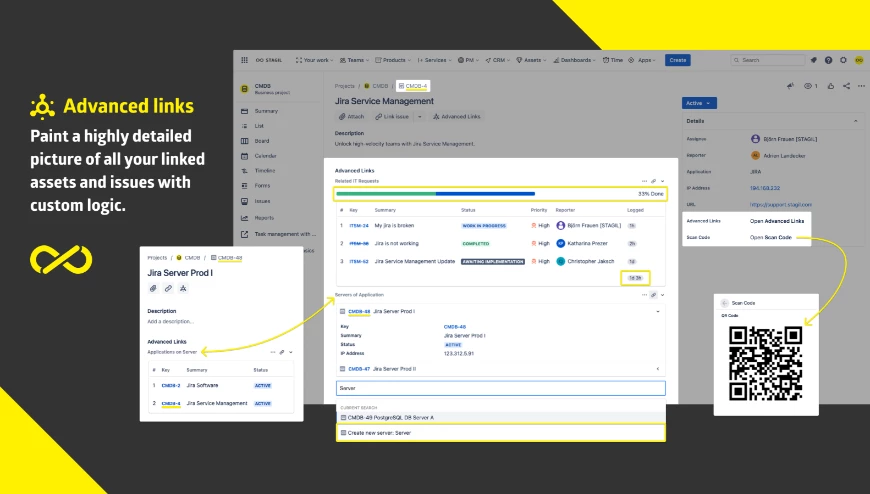
Task: Click the 33% Done progress bar
Action: (x=500, y=194)
